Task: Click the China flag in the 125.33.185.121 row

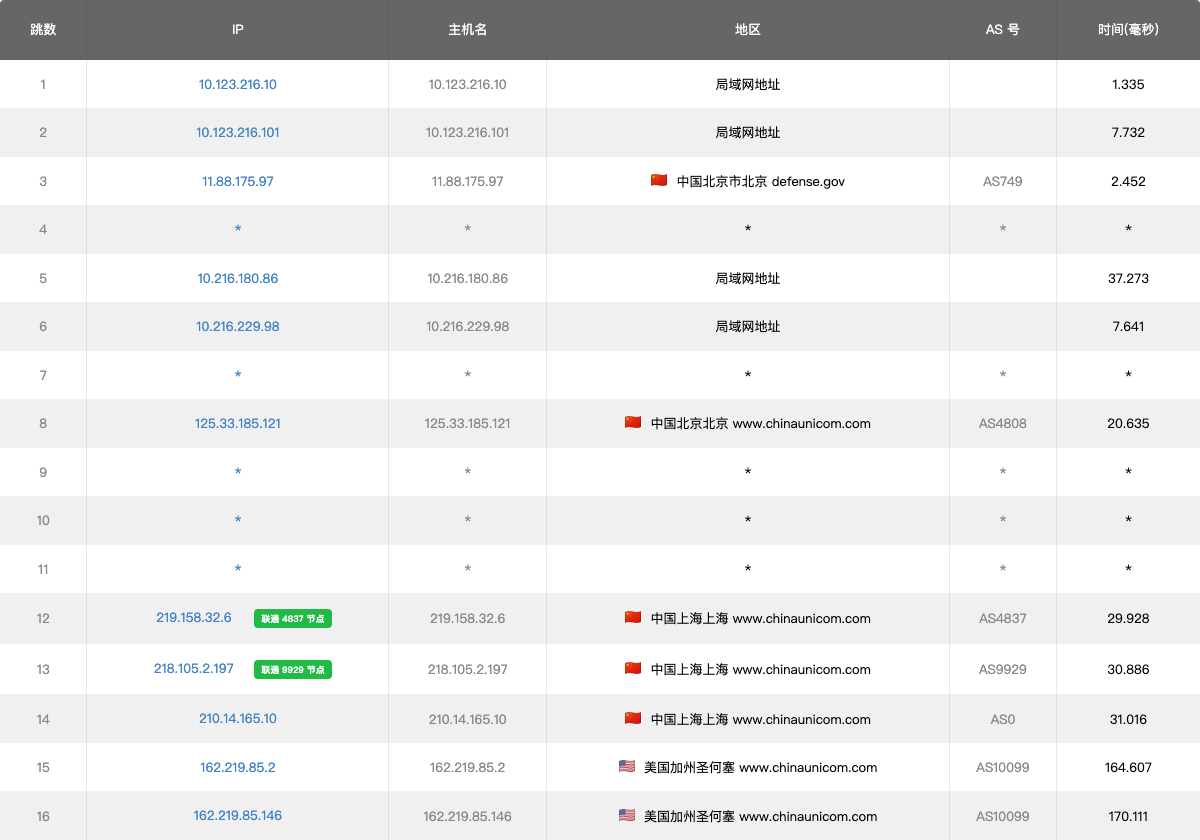Action: click(x=632, y=423)
